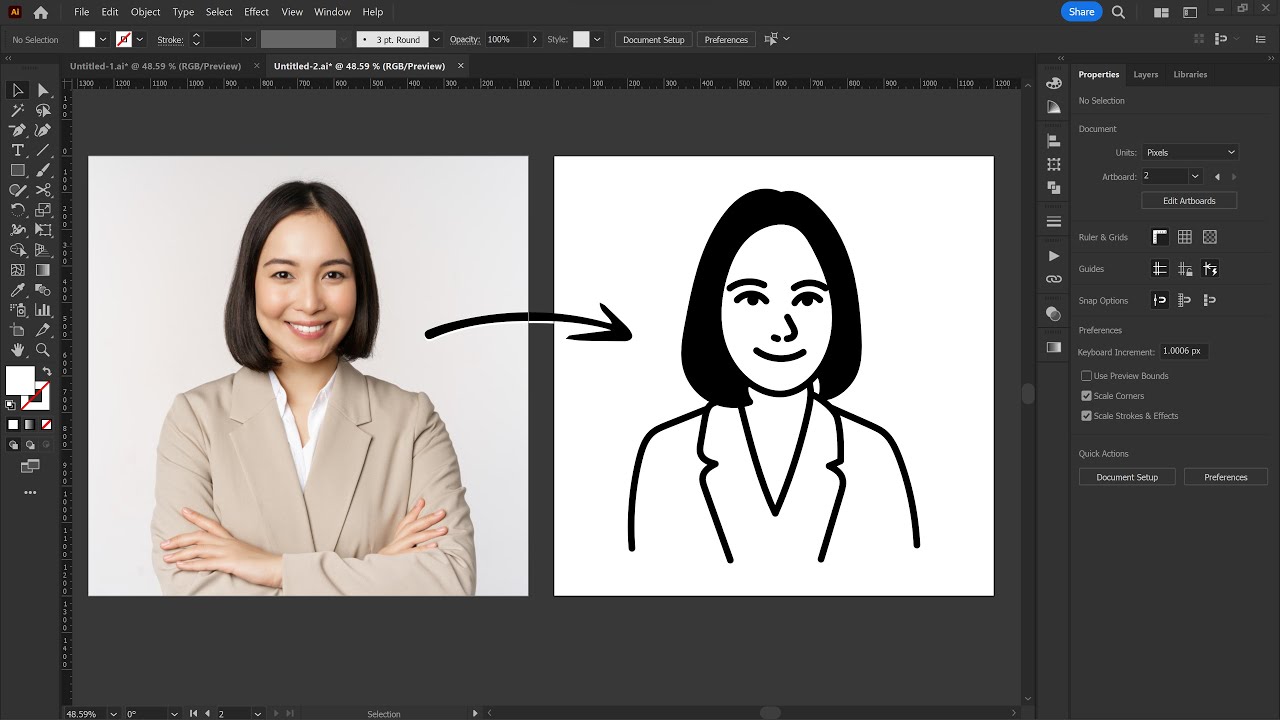Select the Pen tool

[x=17, y=130]
